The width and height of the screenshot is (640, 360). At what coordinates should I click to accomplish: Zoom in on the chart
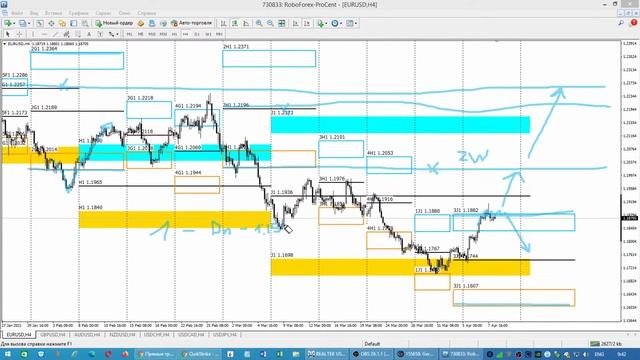point(259,23)
